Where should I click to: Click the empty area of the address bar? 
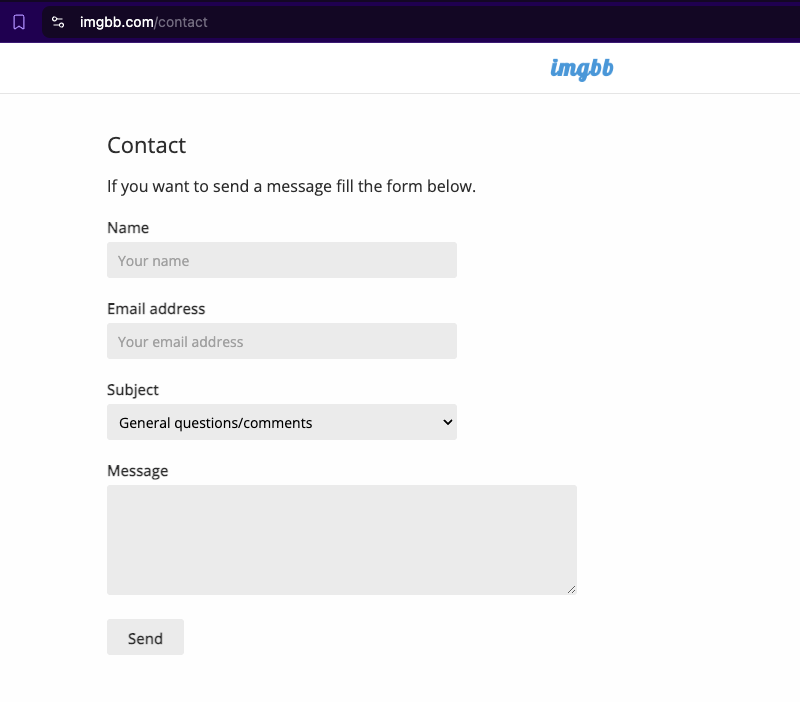pyautogui.click(x=500, y=22)
